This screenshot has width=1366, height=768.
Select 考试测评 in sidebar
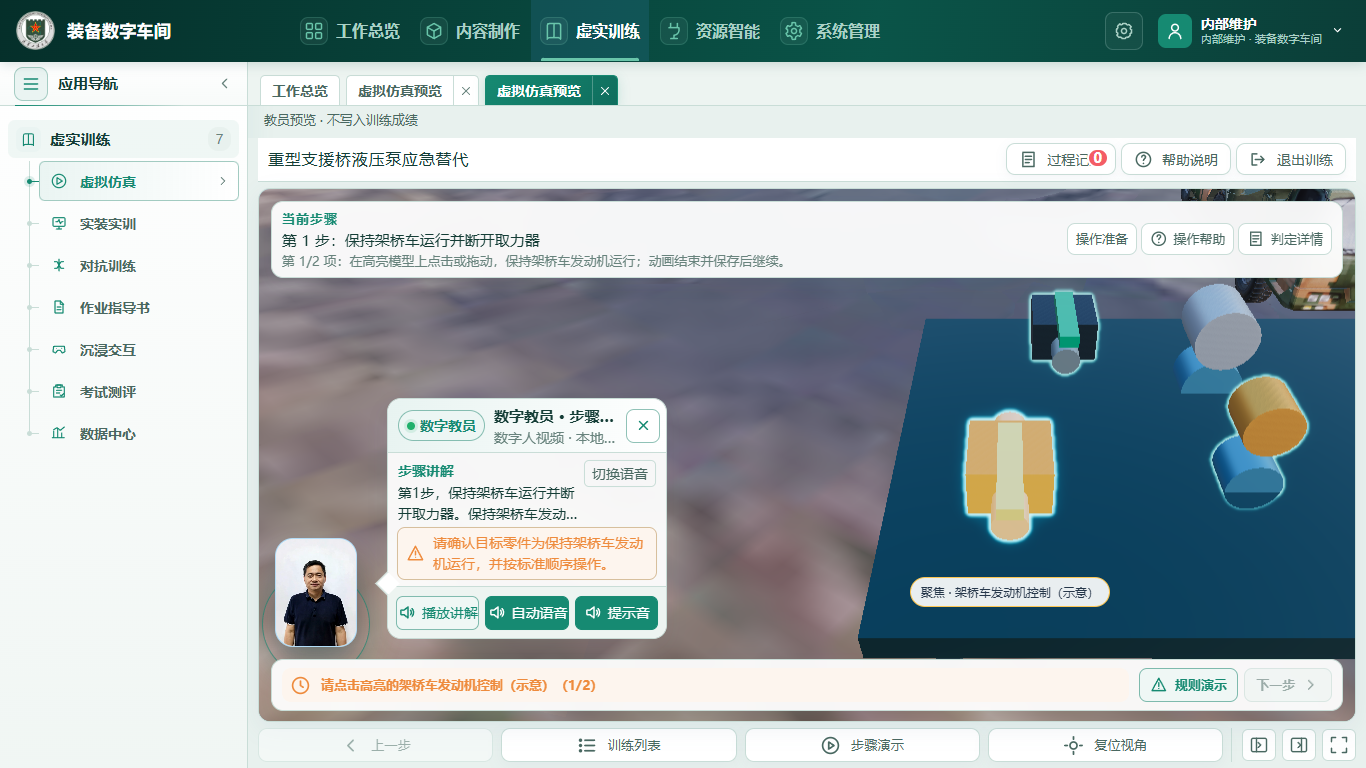108,392
